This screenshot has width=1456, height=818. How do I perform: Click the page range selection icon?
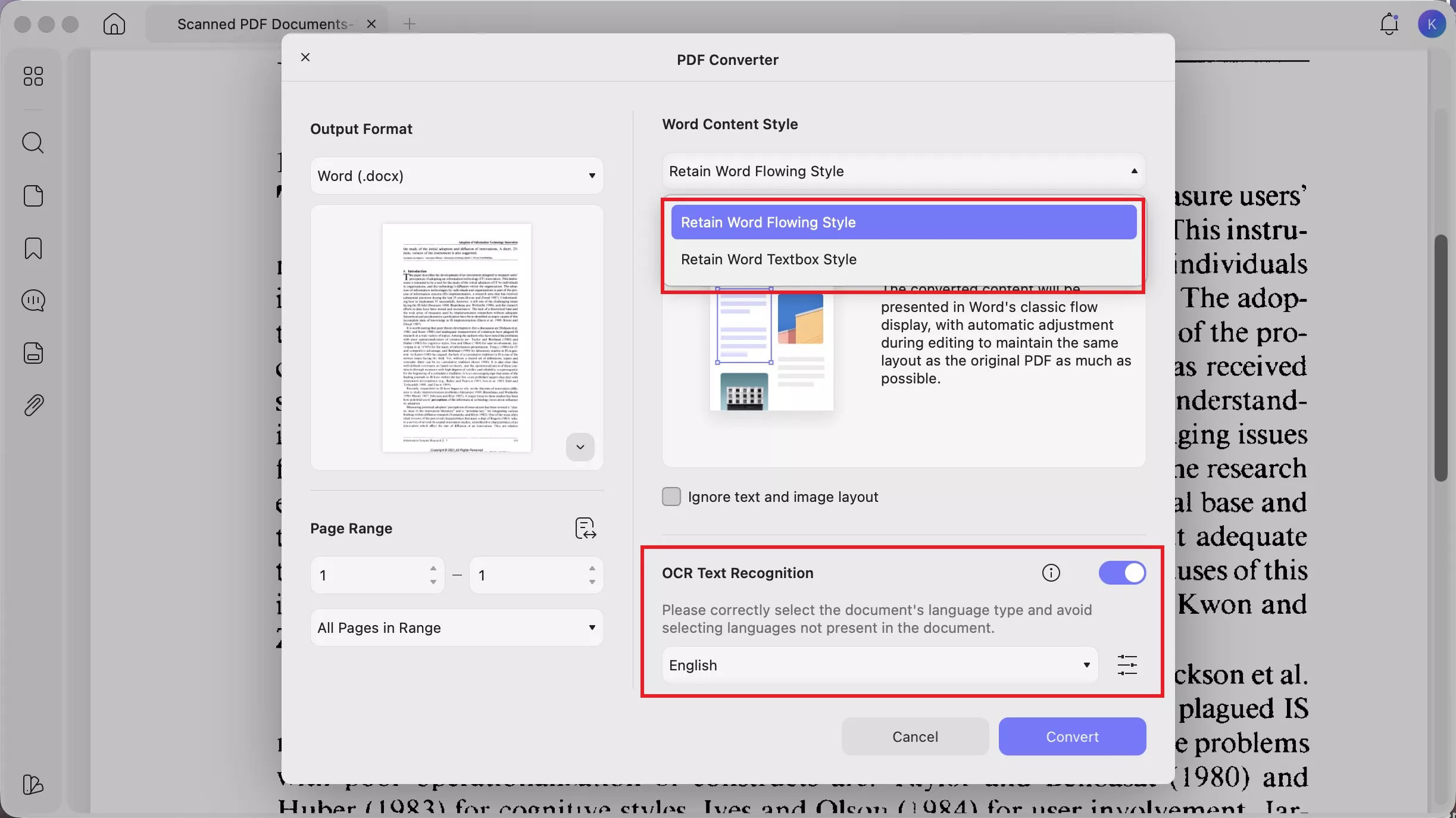click(x=586, y=528)
